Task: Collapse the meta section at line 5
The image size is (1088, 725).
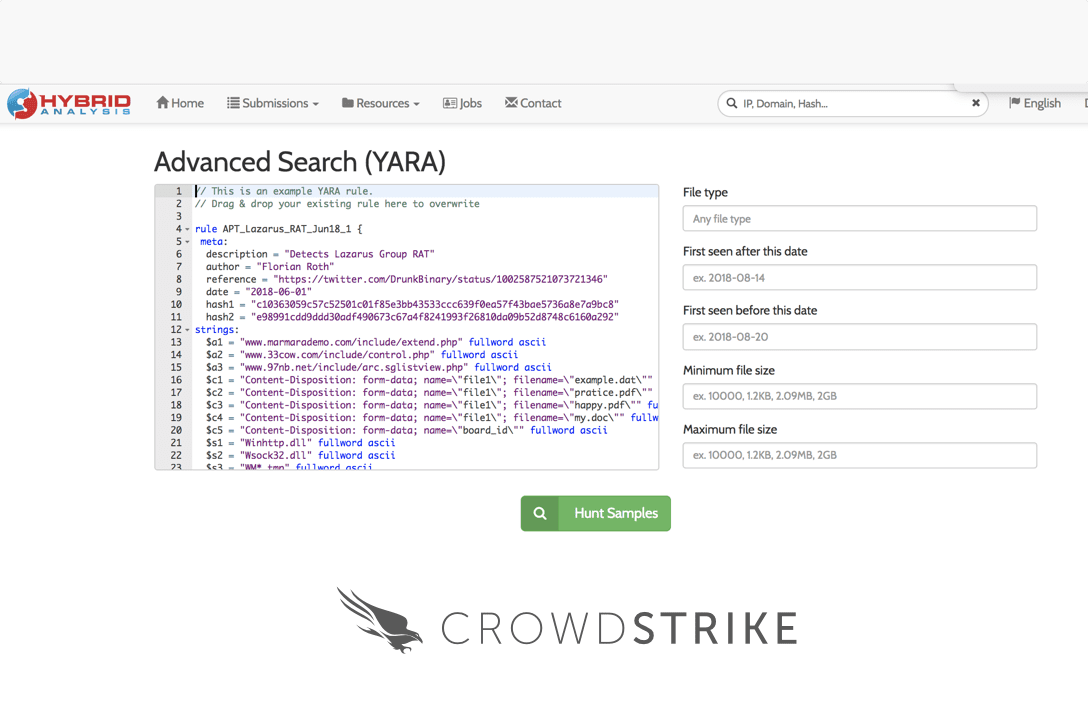Action: coord(187,242)
